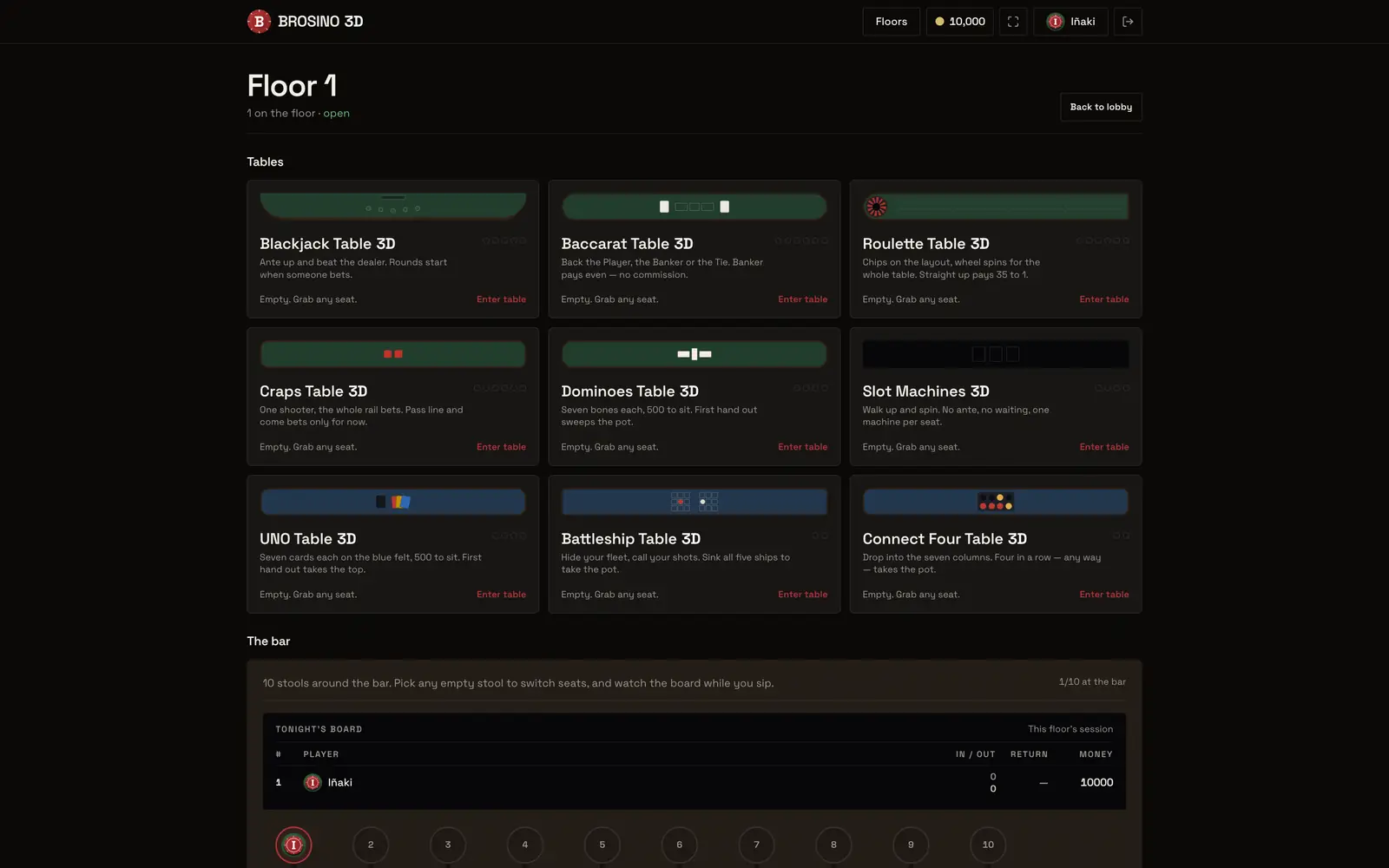Viewport: 1389px width, 868px height.
Task: Pick empty bar stool number 5
Action: (602, 845)
